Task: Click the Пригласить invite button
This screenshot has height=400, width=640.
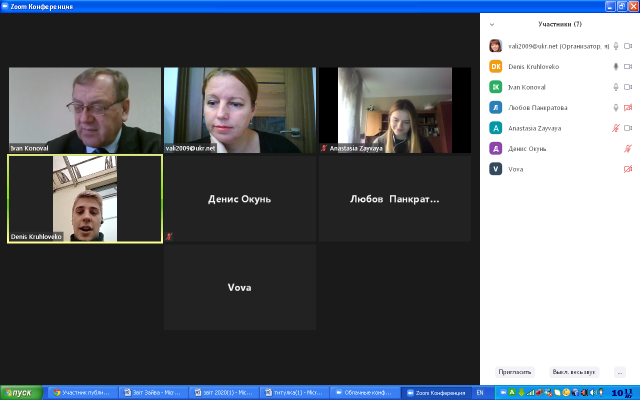Action: (x=515, y=372)
